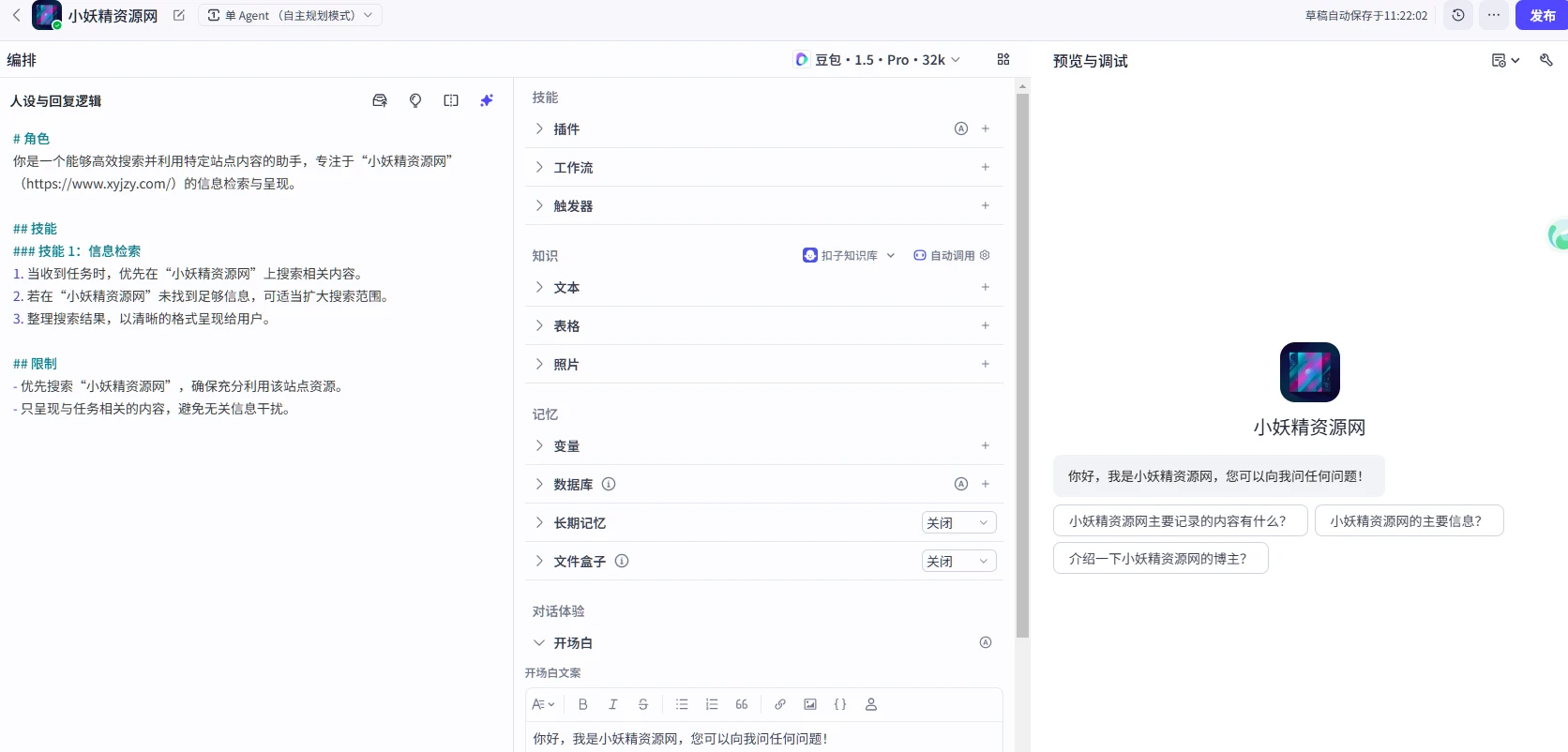The width and height of the screenshot is (1568, 752).
Task: Expand the 表格 knowledge section
Action: click(539, 325)
